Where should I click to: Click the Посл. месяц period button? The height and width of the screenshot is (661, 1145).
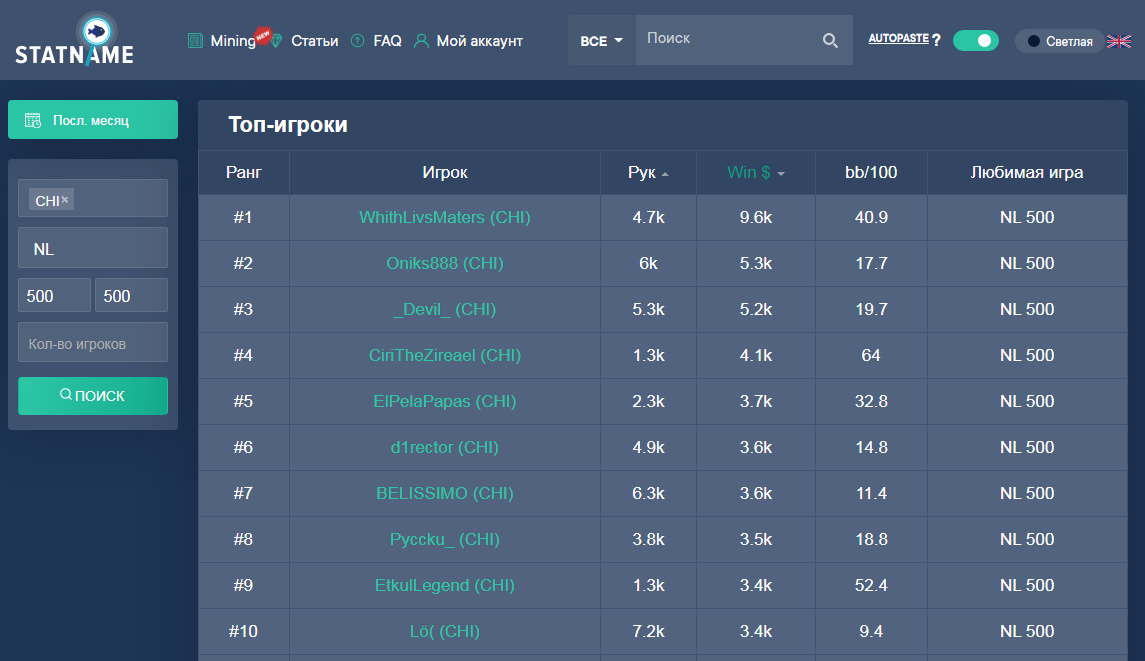pyautogui.click(x=93, y=120)
